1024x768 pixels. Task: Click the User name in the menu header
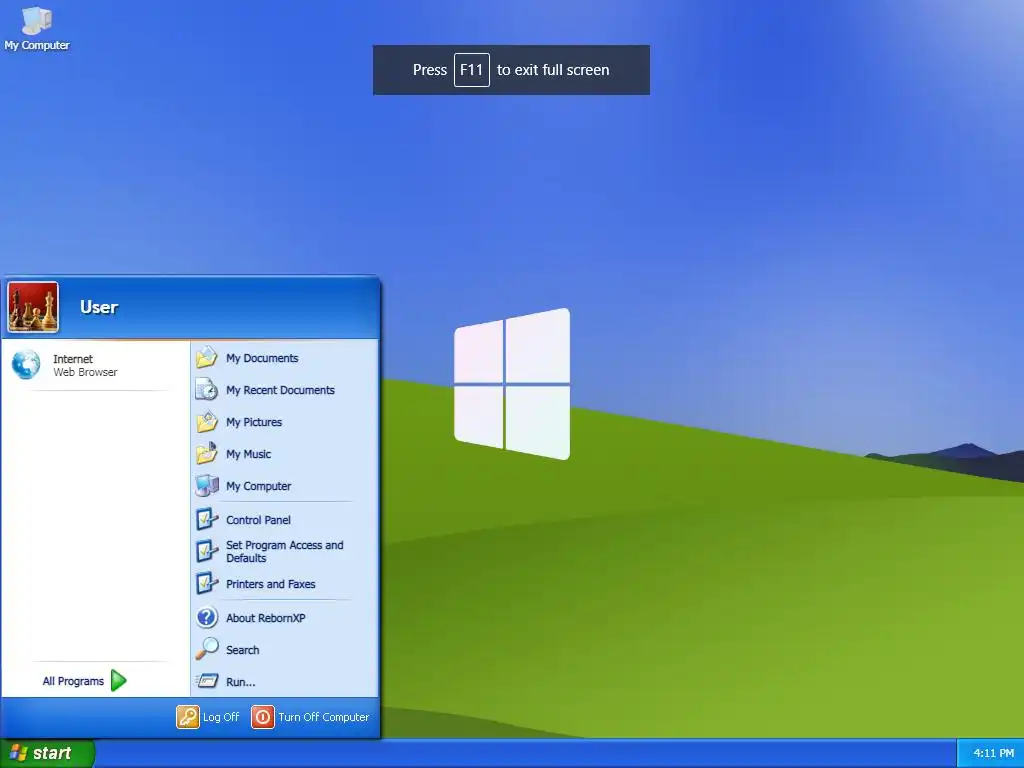(x=99, y=307)
